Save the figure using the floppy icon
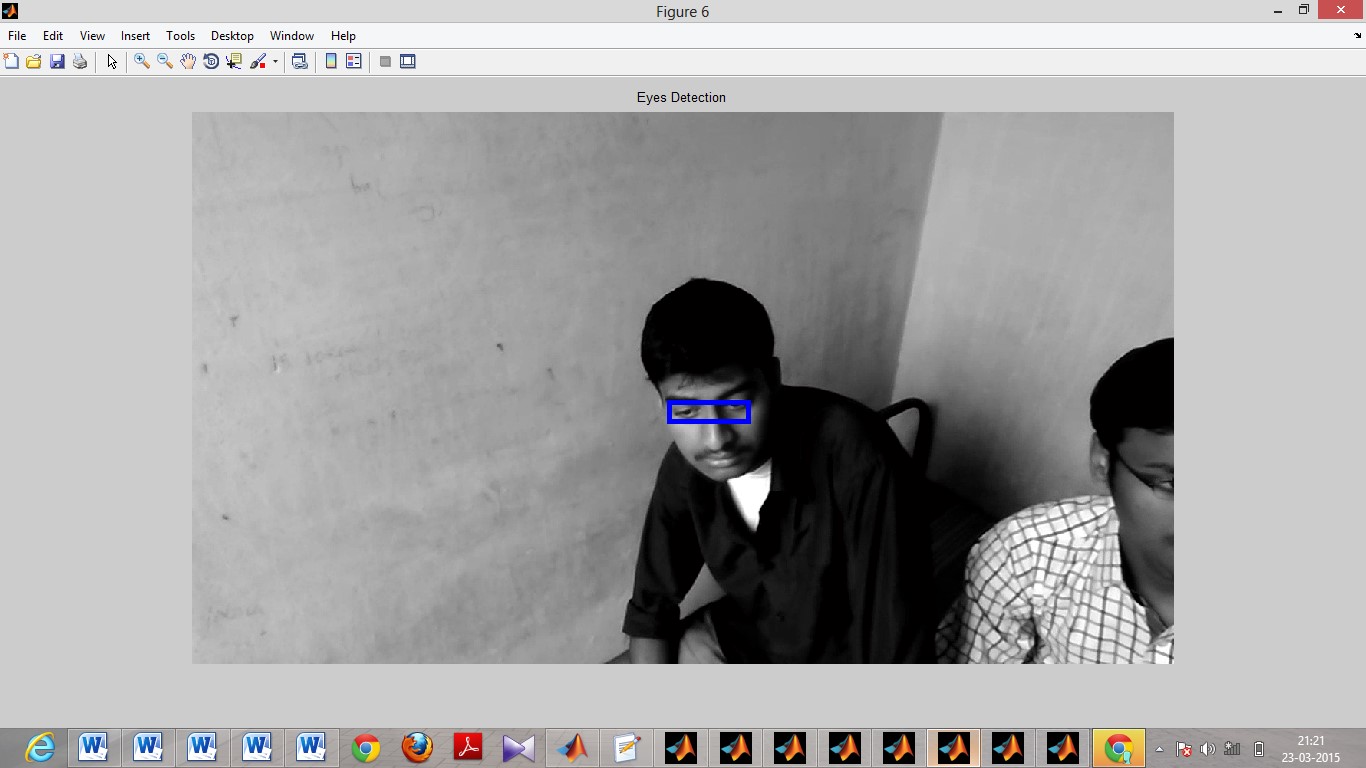This screenshot has width=1366, height=768. click(57, 62)
